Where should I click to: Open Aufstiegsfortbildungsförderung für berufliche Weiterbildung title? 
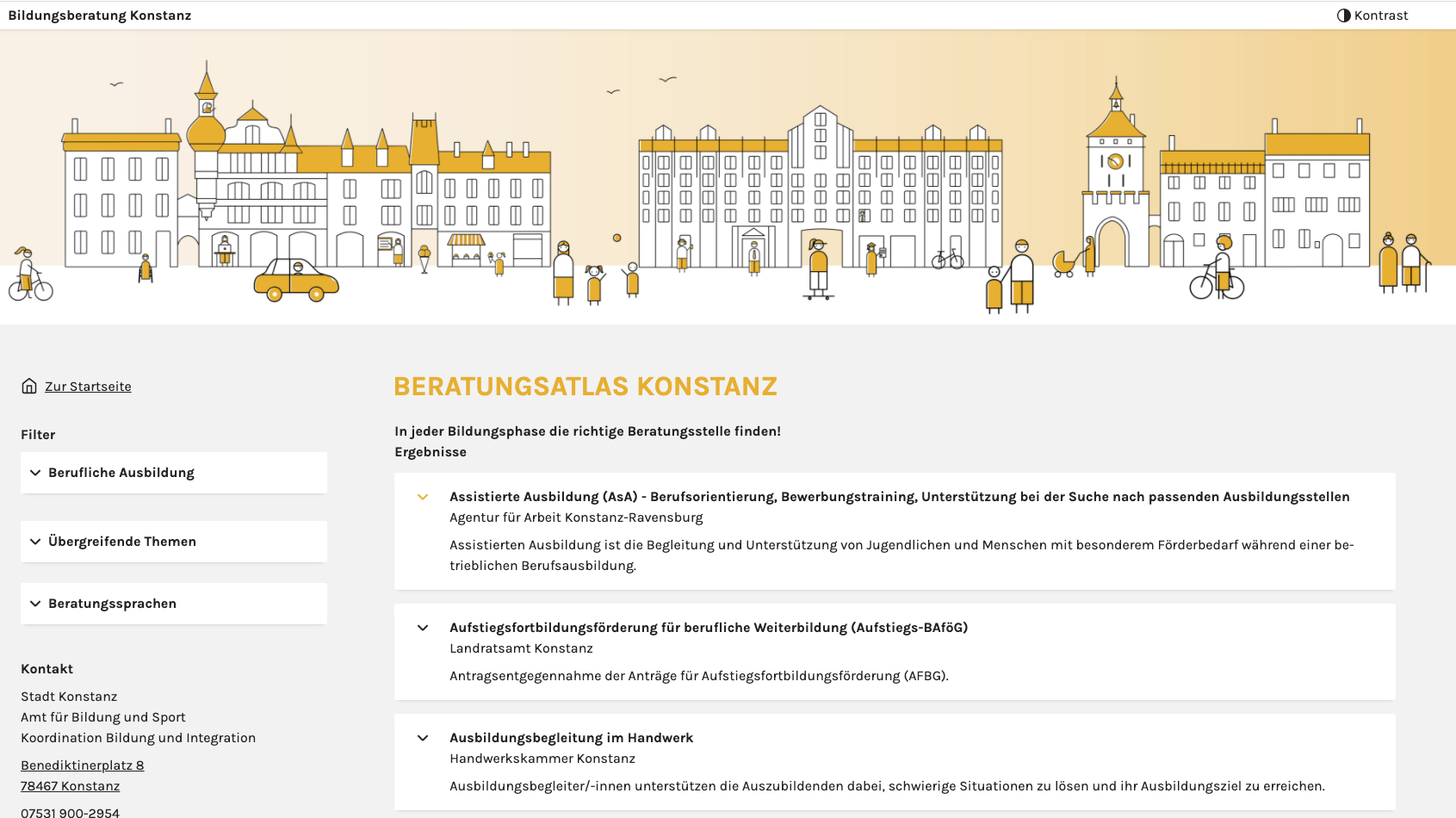pyautogui.click(x=709, y=628)
